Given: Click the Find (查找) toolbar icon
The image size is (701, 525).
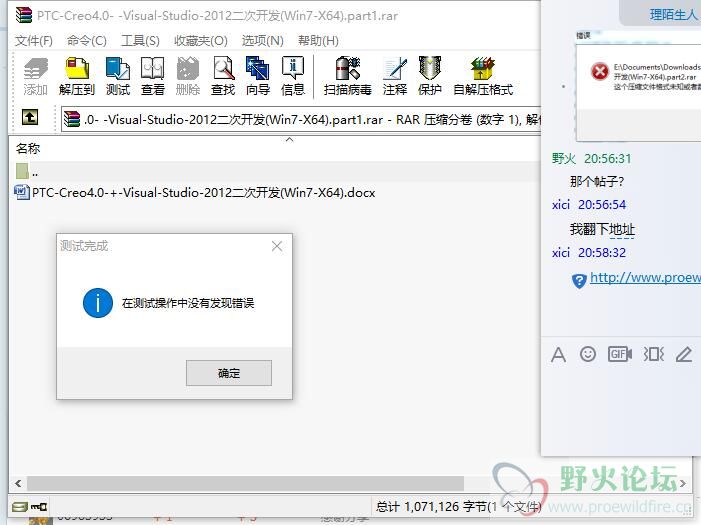Looking at the screenshot, I should point(223,76).
